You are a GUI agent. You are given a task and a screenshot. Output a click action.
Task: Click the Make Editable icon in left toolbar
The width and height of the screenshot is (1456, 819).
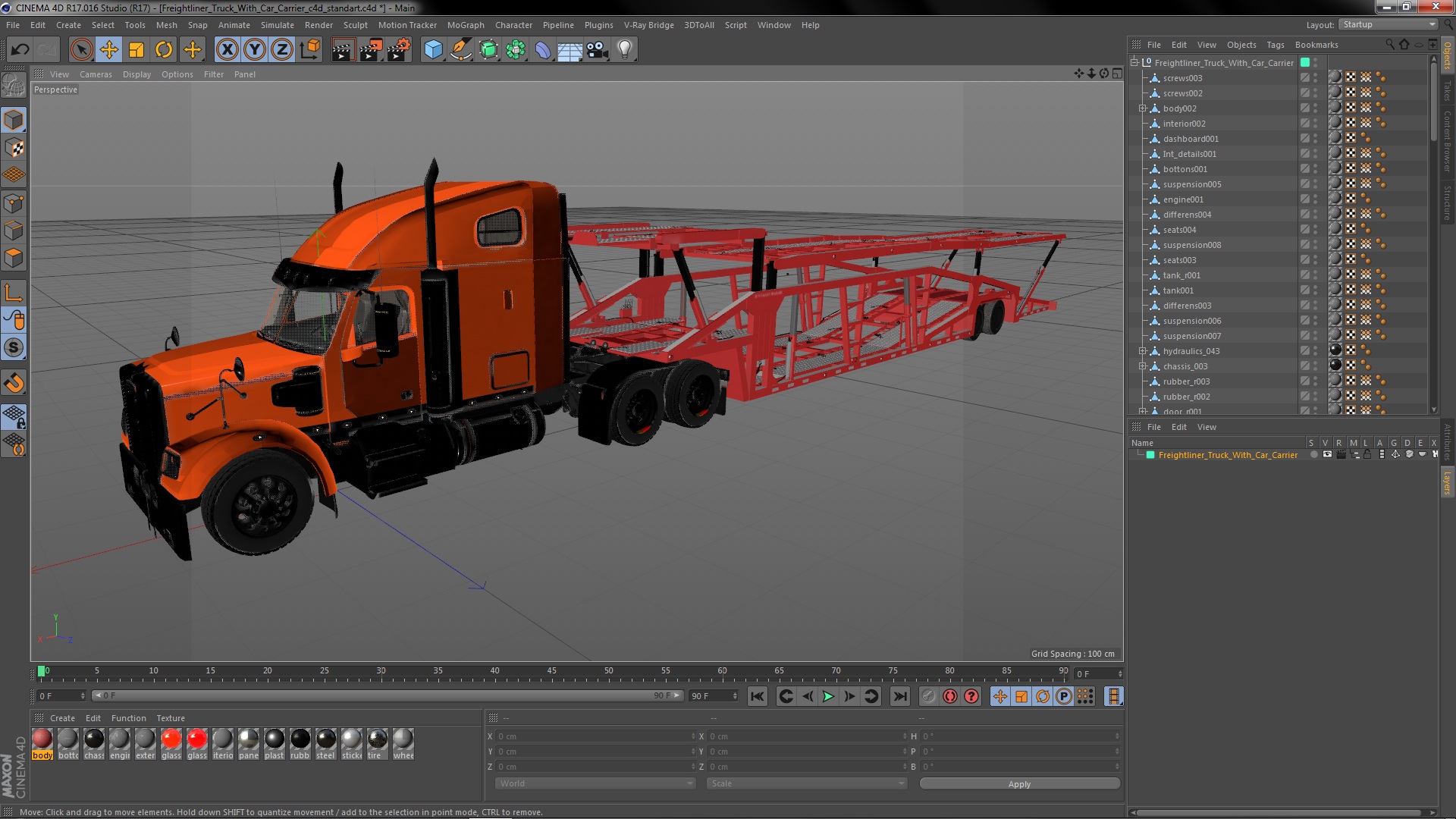14,85
